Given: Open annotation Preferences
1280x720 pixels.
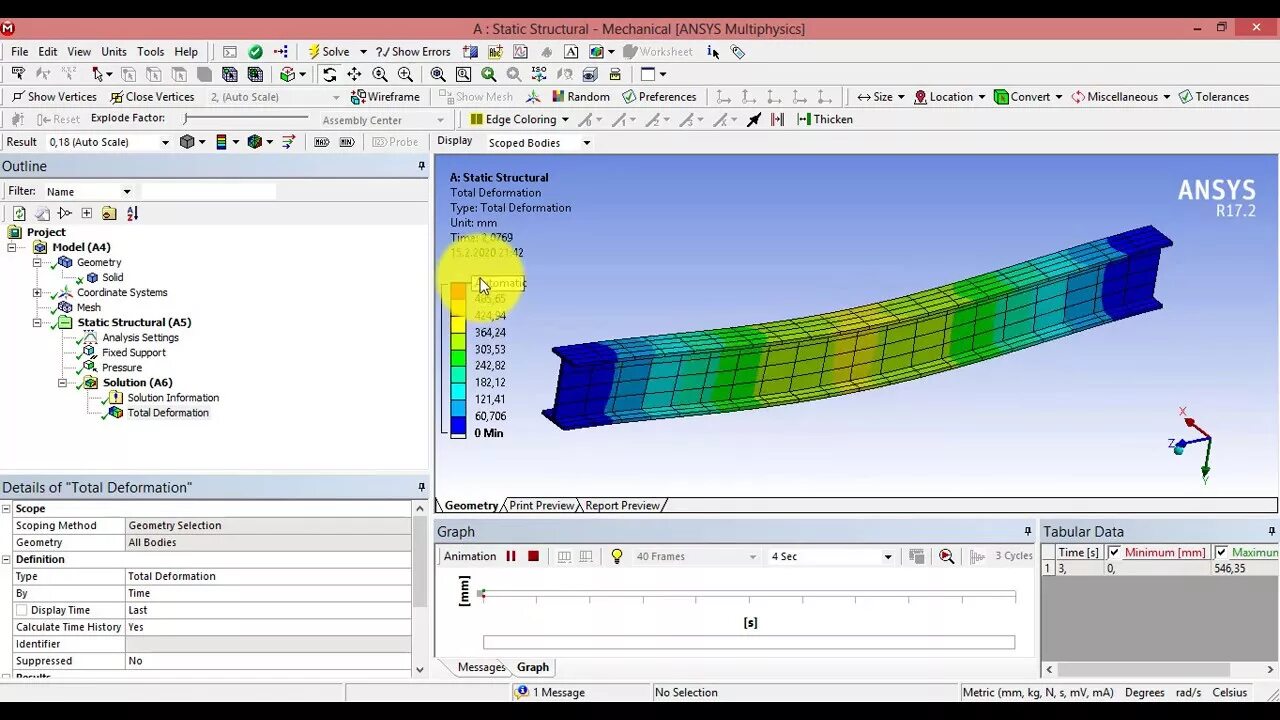Looking at the screenshot, I should 659,97.
